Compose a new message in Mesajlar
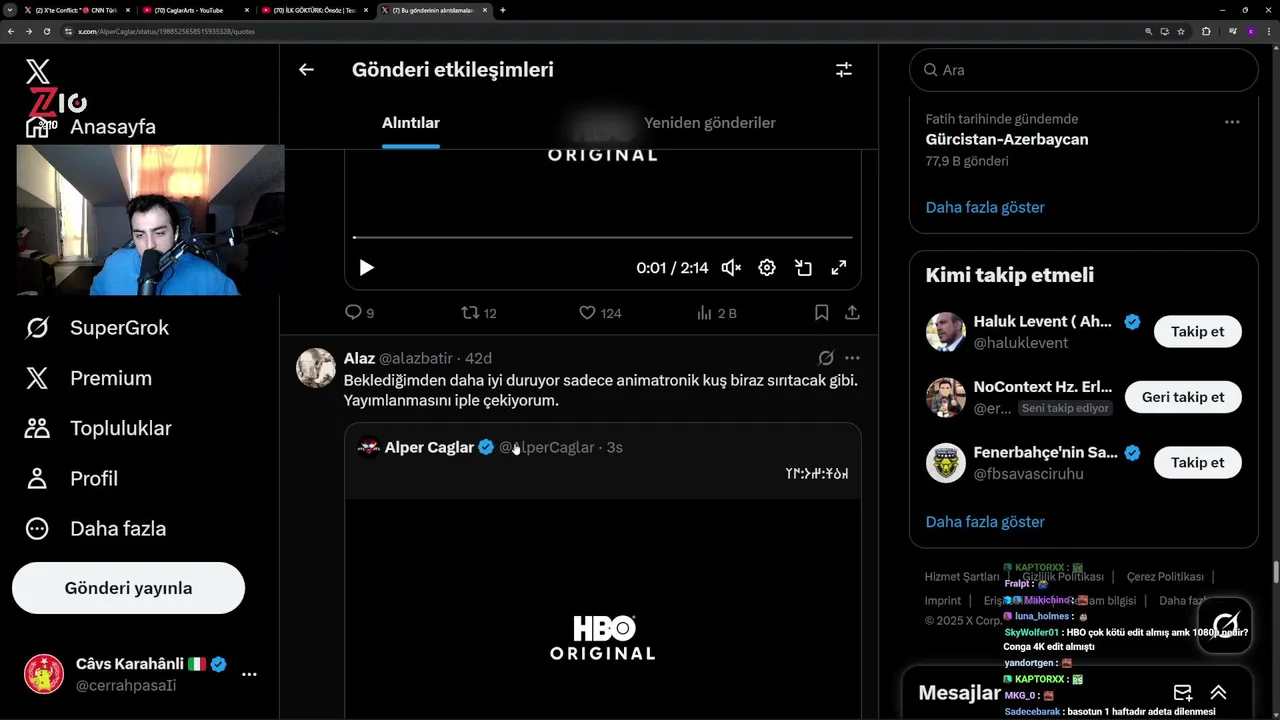1280x720 pixels. pyautogui.click(x=1183, y=693)
